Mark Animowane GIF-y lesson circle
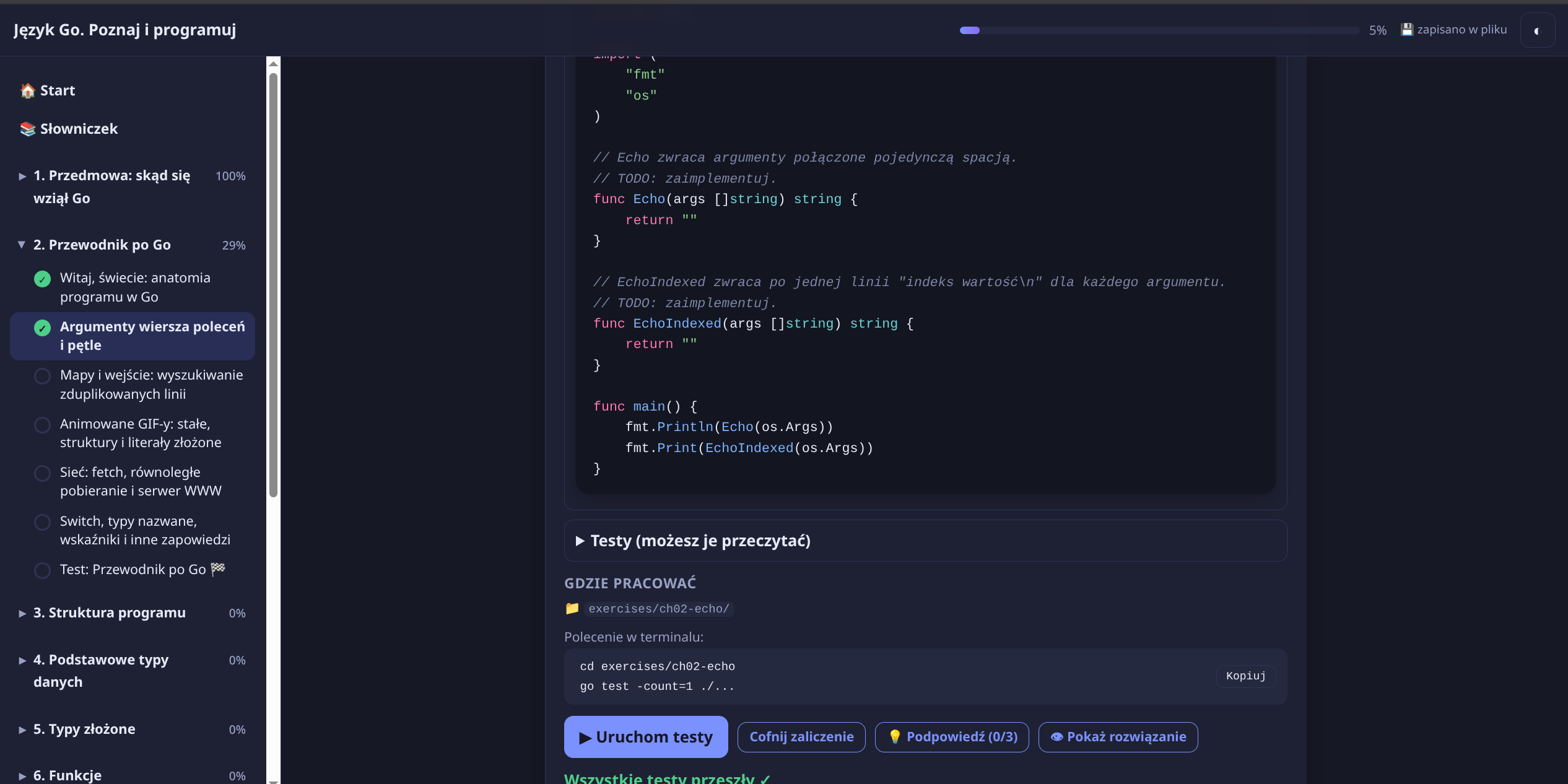The height and width of the screenshot is (784, 1568). (x=42, y=425)
